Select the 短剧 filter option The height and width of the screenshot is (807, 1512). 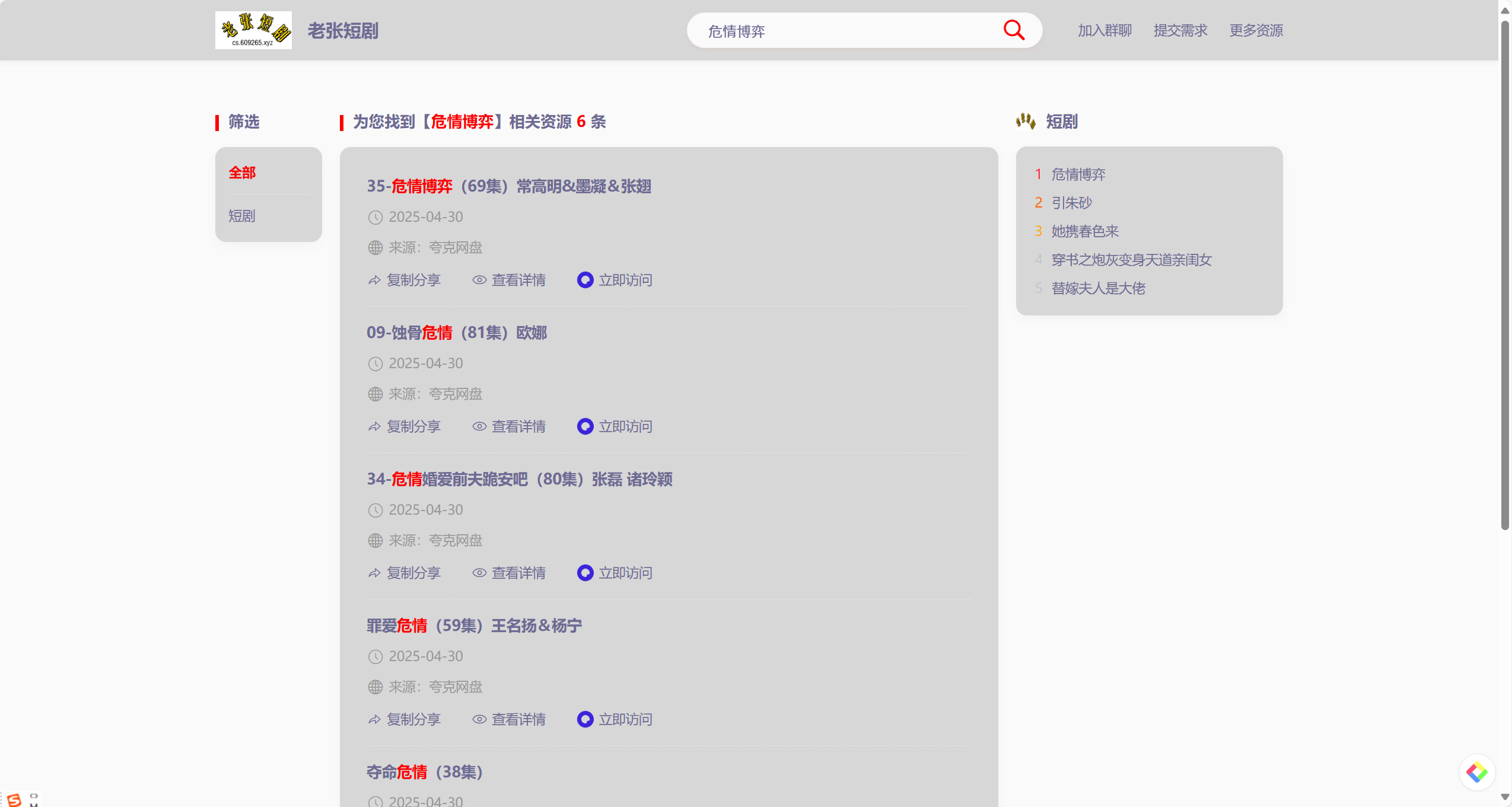pos(242,216)
